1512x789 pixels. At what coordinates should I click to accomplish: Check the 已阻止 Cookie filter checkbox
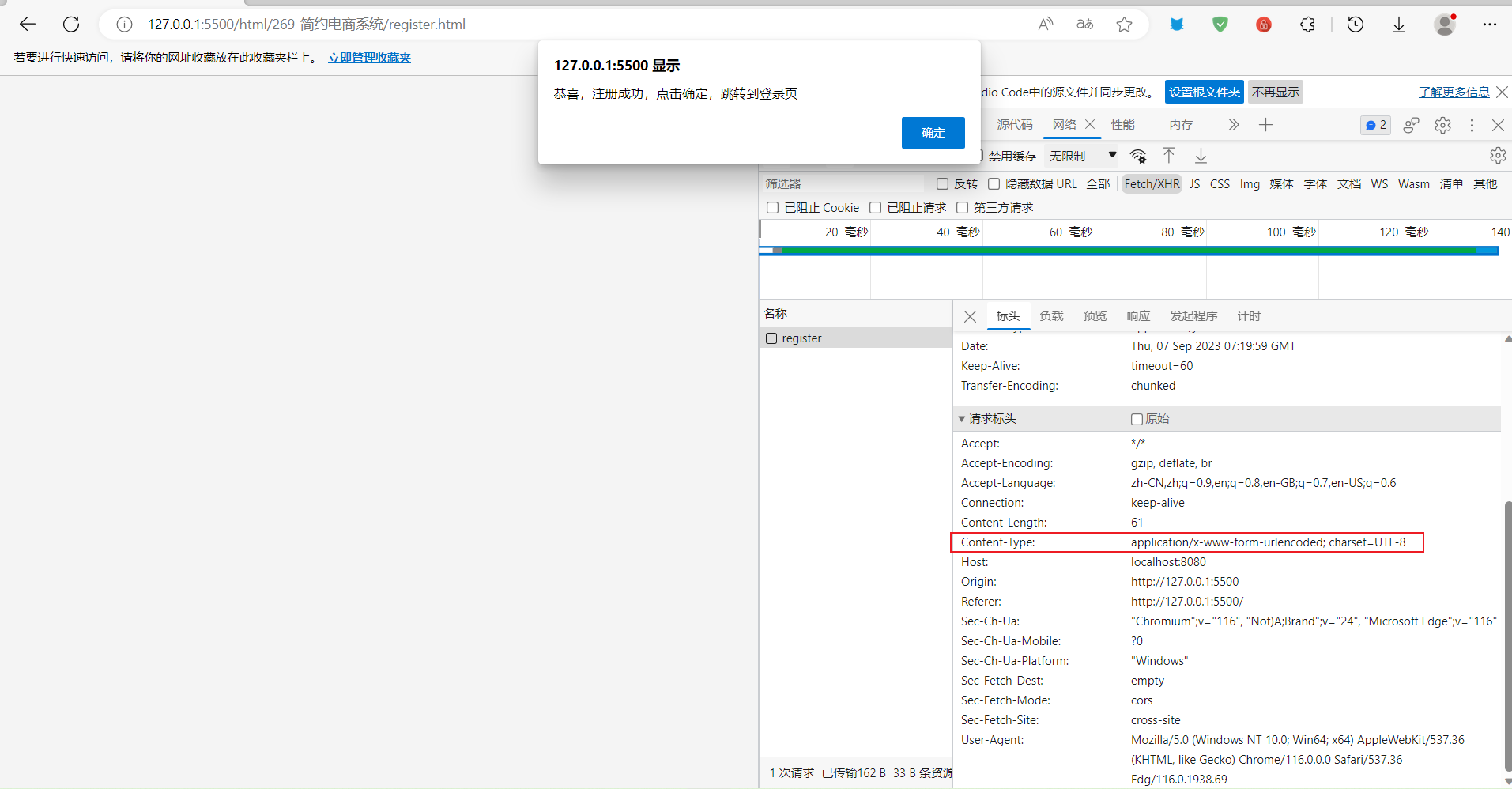tap(773, 207)
